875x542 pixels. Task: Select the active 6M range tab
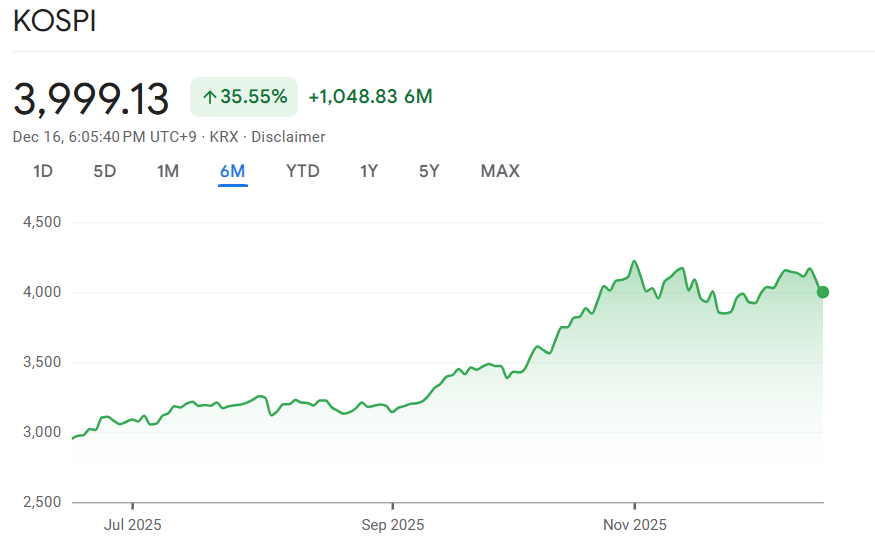tap(232, 171)
